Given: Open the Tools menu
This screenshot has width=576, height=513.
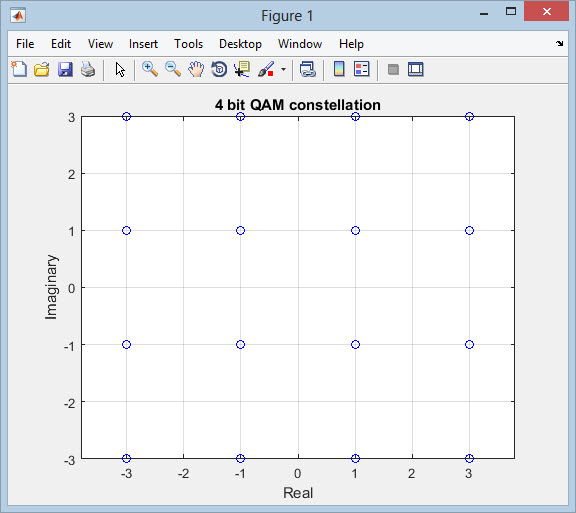Looking at the screenshot, I should point(188,44).
